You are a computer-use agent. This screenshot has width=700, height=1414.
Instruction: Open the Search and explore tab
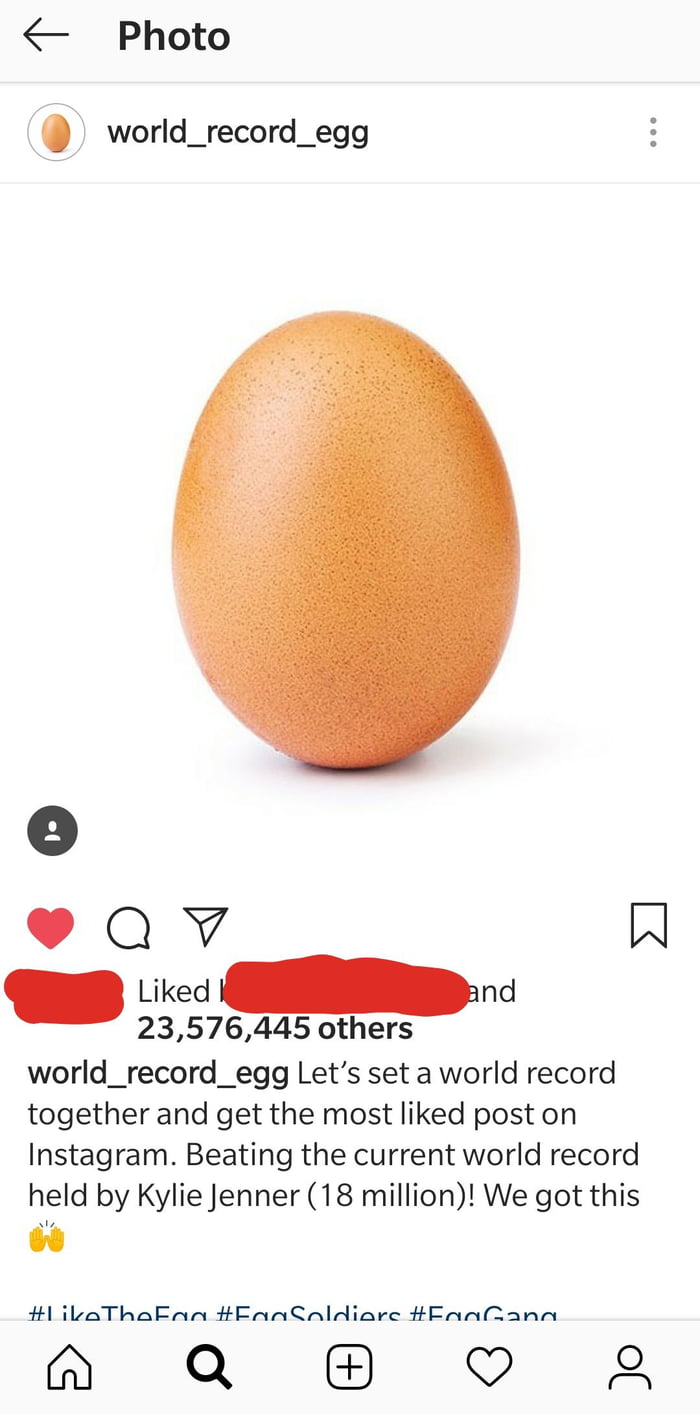(x=209, y=1367)
